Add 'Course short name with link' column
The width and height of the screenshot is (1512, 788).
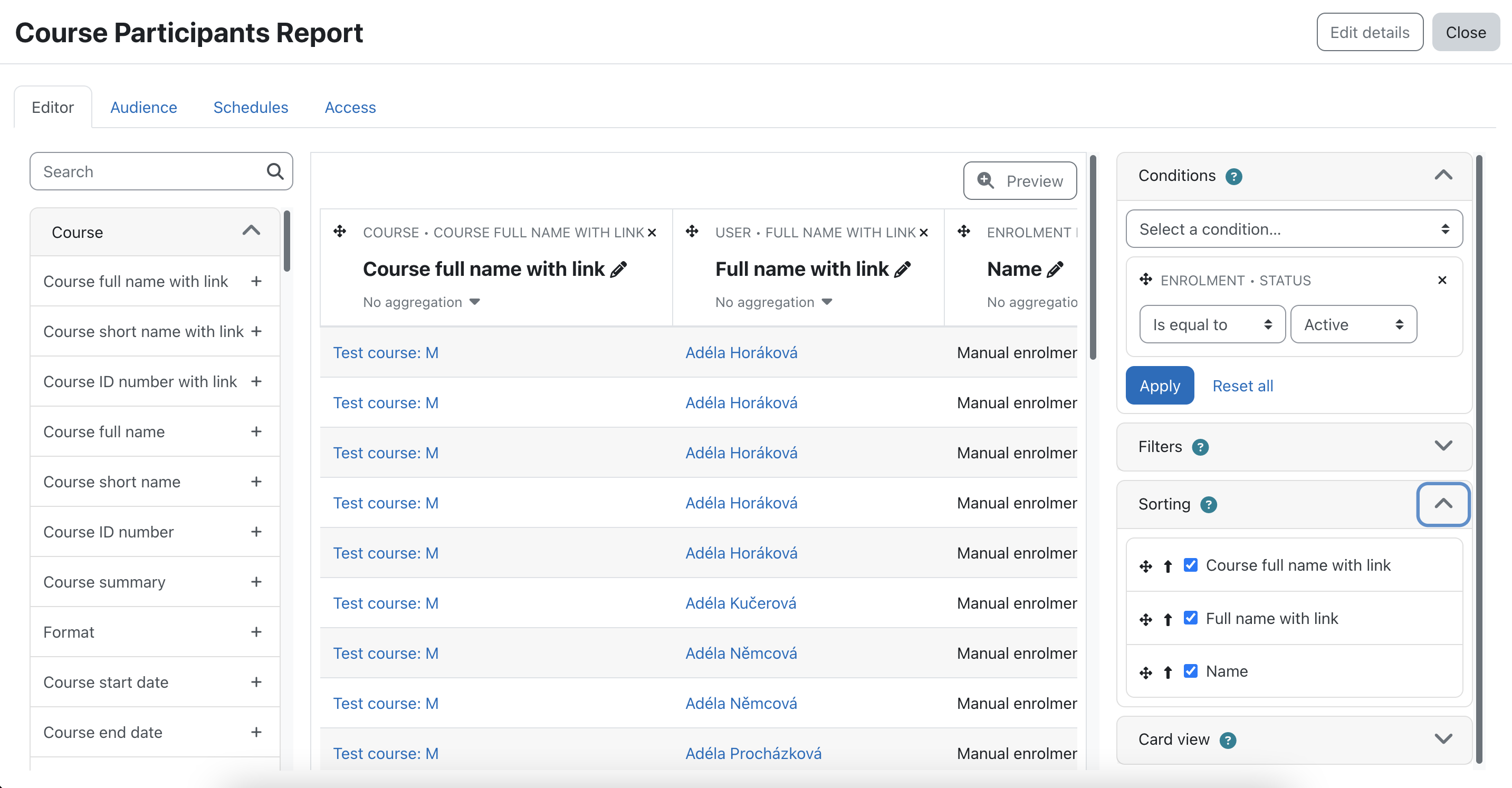click(256, 331)
